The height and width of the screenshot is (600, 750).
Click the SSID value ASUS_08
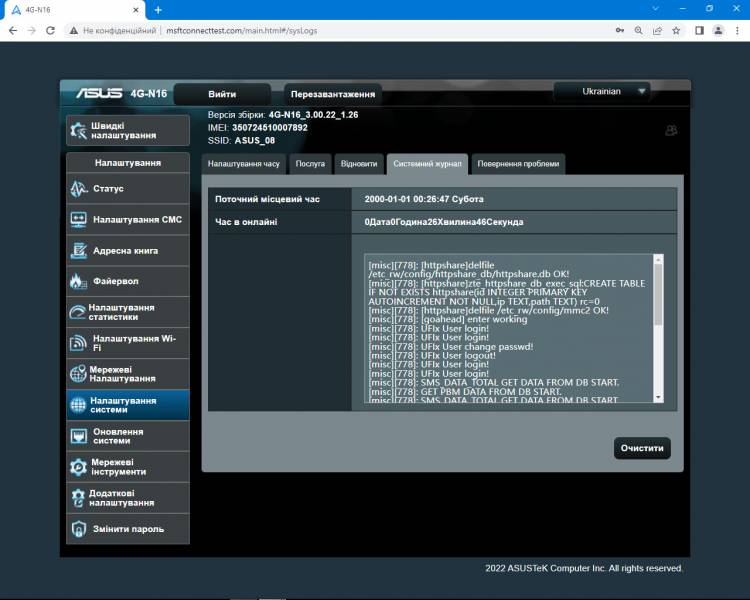pos(254,141)
